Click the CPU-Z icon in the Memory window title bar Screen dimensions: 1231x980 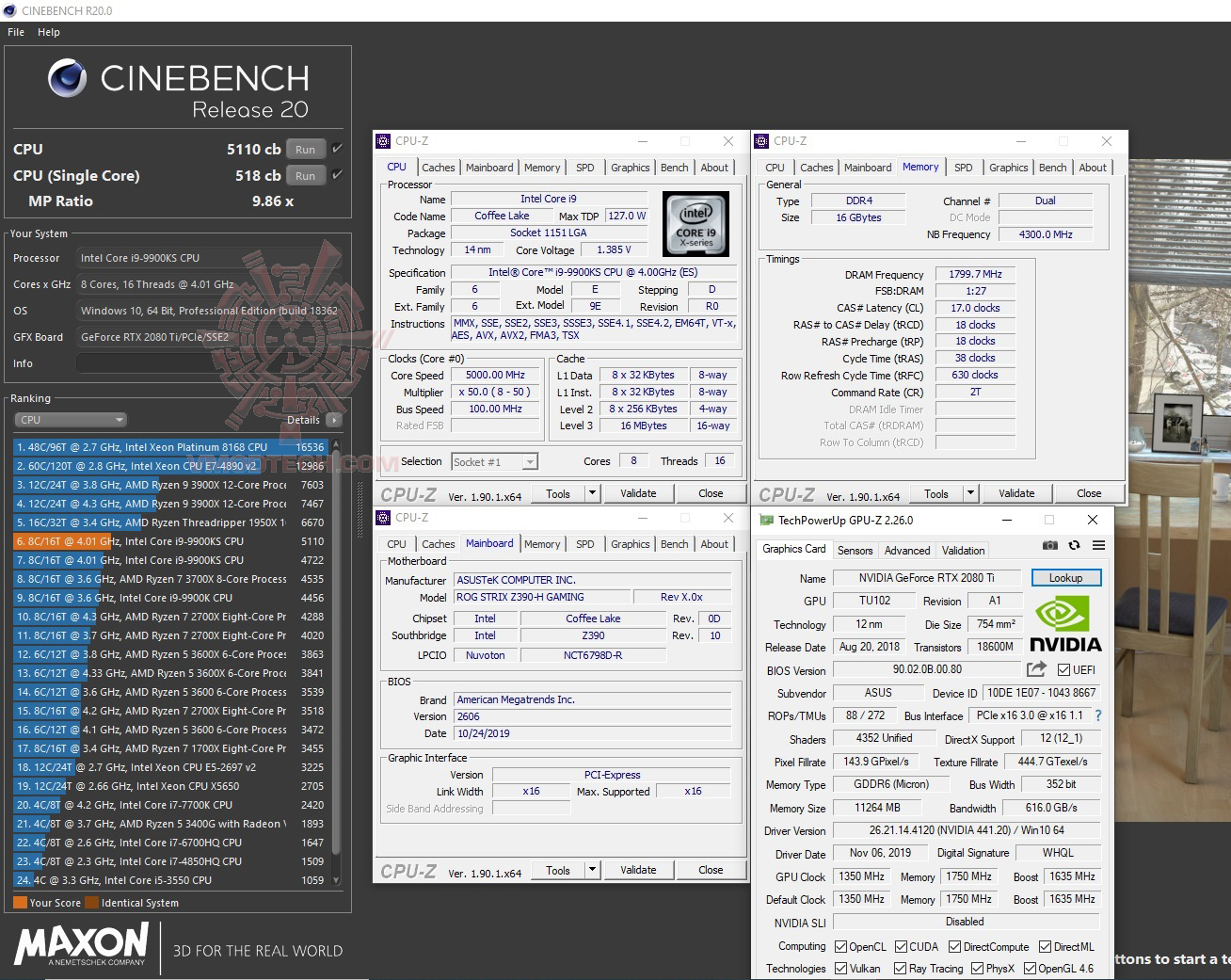(x=761, y=141)
